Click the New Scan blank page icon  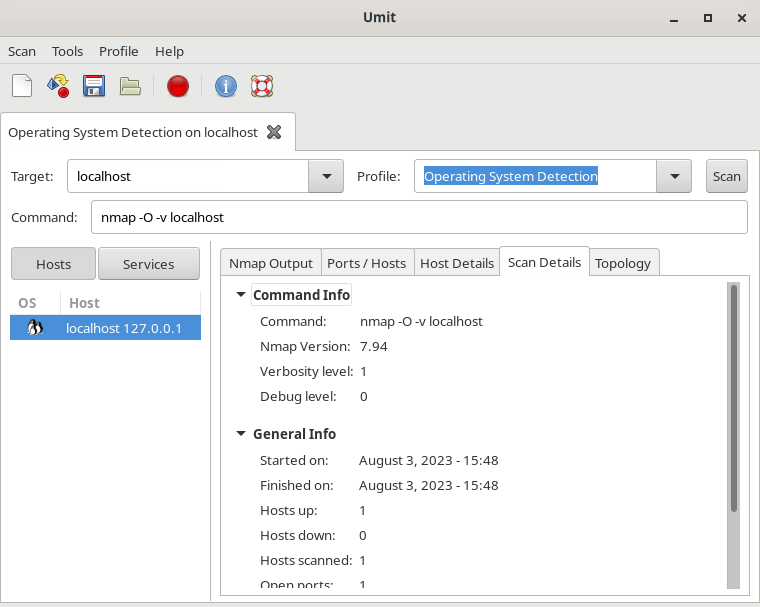coord(22,86)
